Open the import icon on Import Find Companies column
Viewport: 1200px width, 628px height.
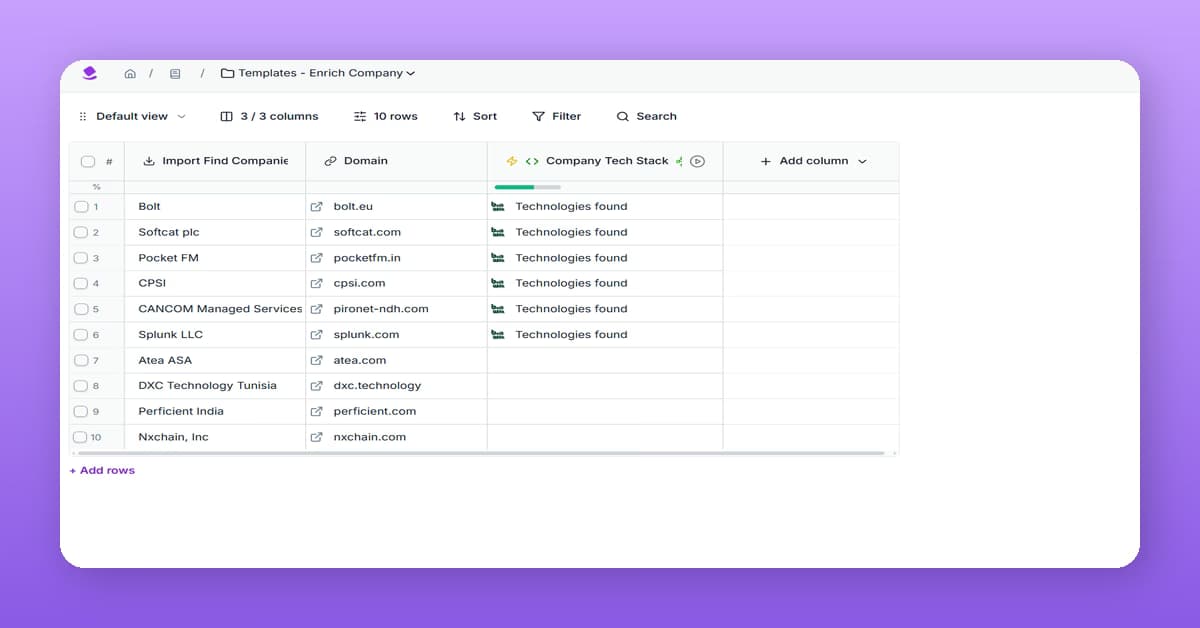click(148, 161)
